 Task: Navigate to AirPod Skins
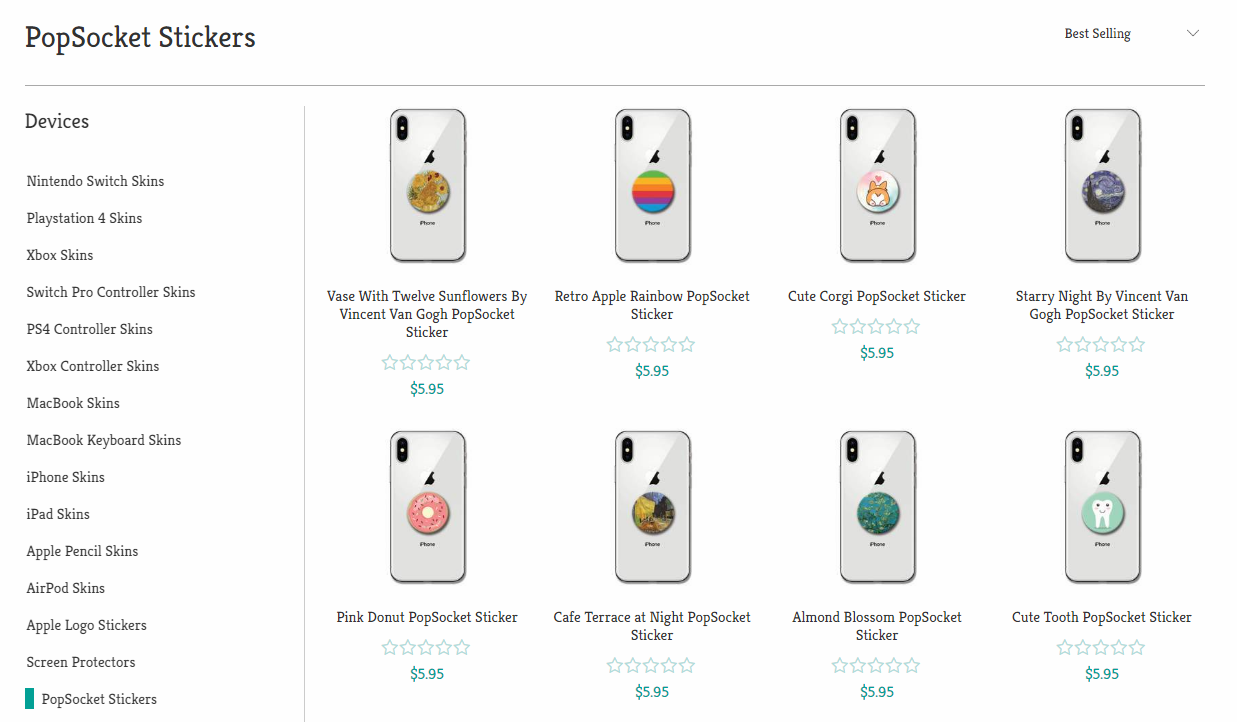[x=66, y=588]
